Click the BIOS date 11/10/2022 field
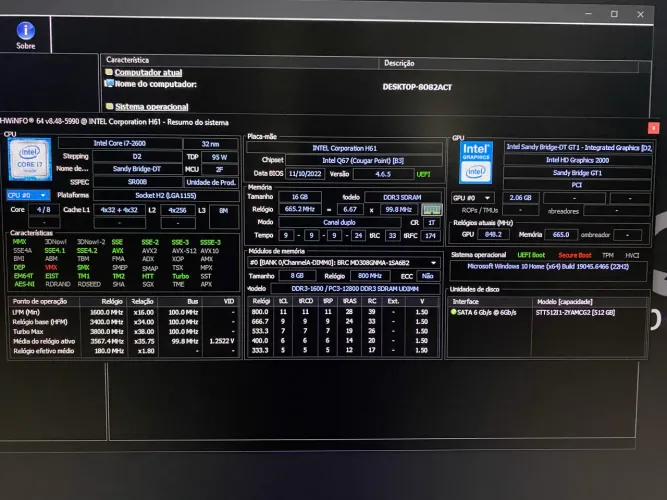This screenshot has height=500, width=667. pyautogui.click(x=305, y=174)
